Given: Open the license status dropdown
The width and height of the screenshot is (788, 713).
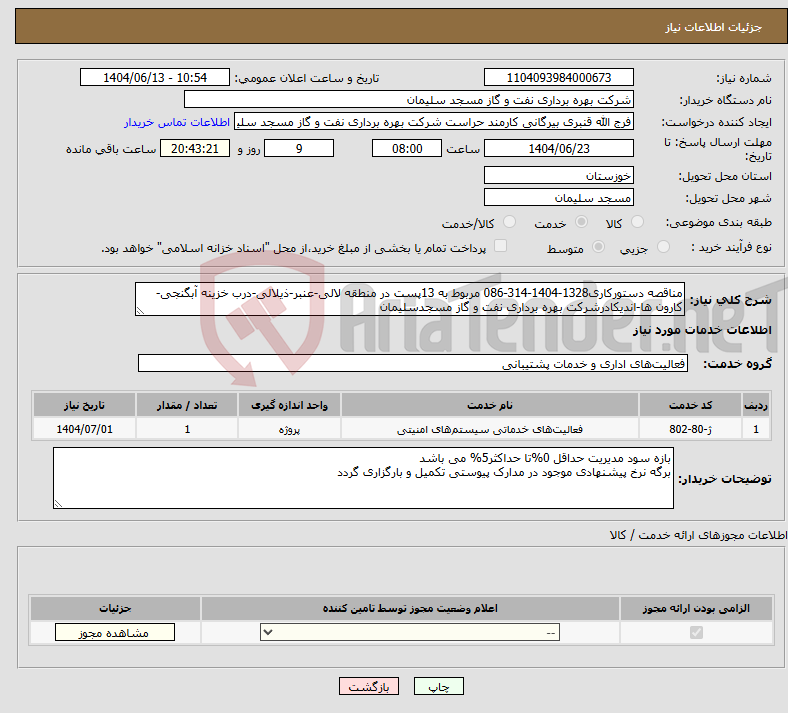Looking at the screenshot, I should coord(410,633).
